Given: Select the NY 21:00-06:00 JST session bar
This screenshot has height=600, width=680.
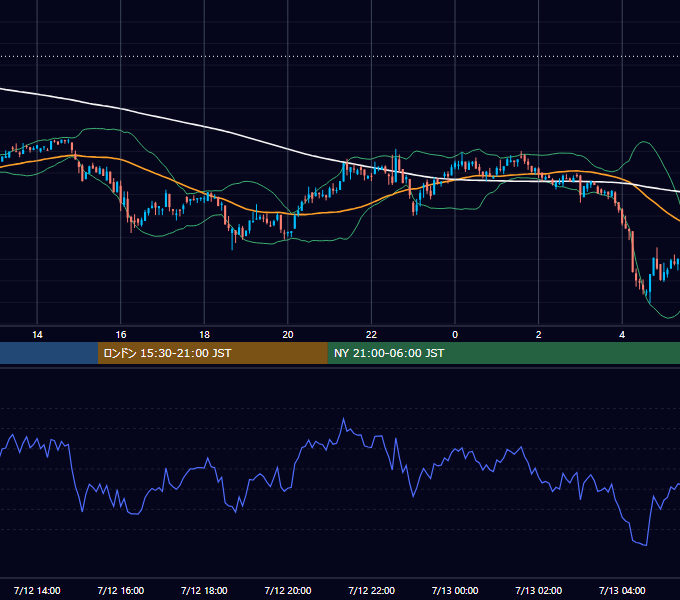Looking at the screenshot, I should point(503,353).
